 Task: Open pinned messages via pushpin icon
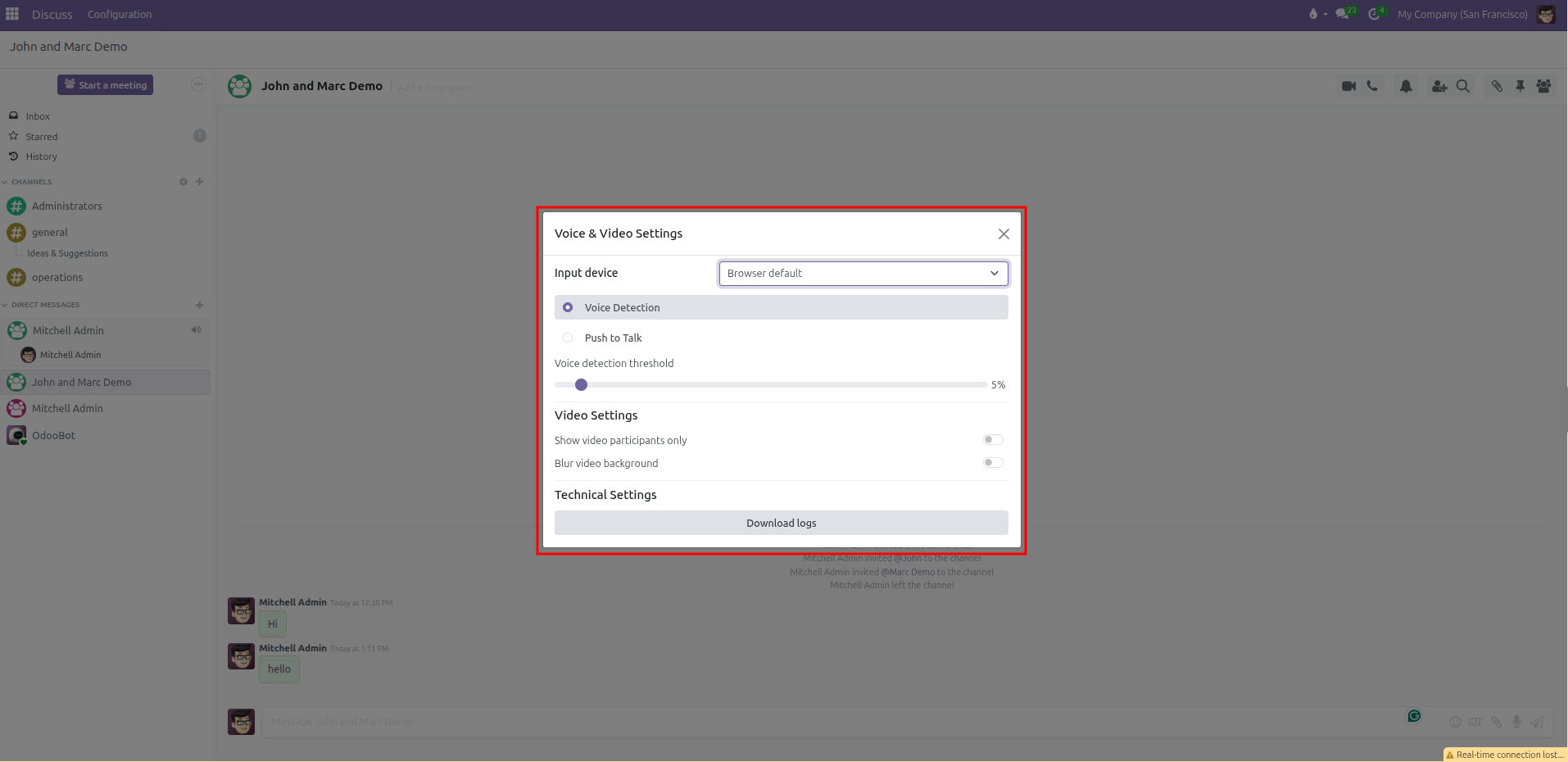pos(1520,86)
